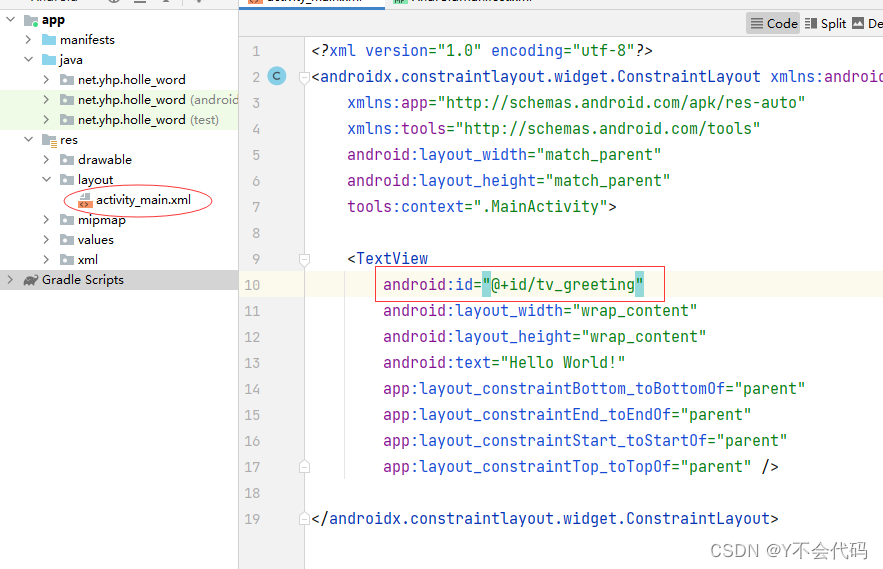Click android:layout_width="wrap_content" on line 11
This screenshot has width=883, height=569.
pyautogui.click(x=540, y=311)
